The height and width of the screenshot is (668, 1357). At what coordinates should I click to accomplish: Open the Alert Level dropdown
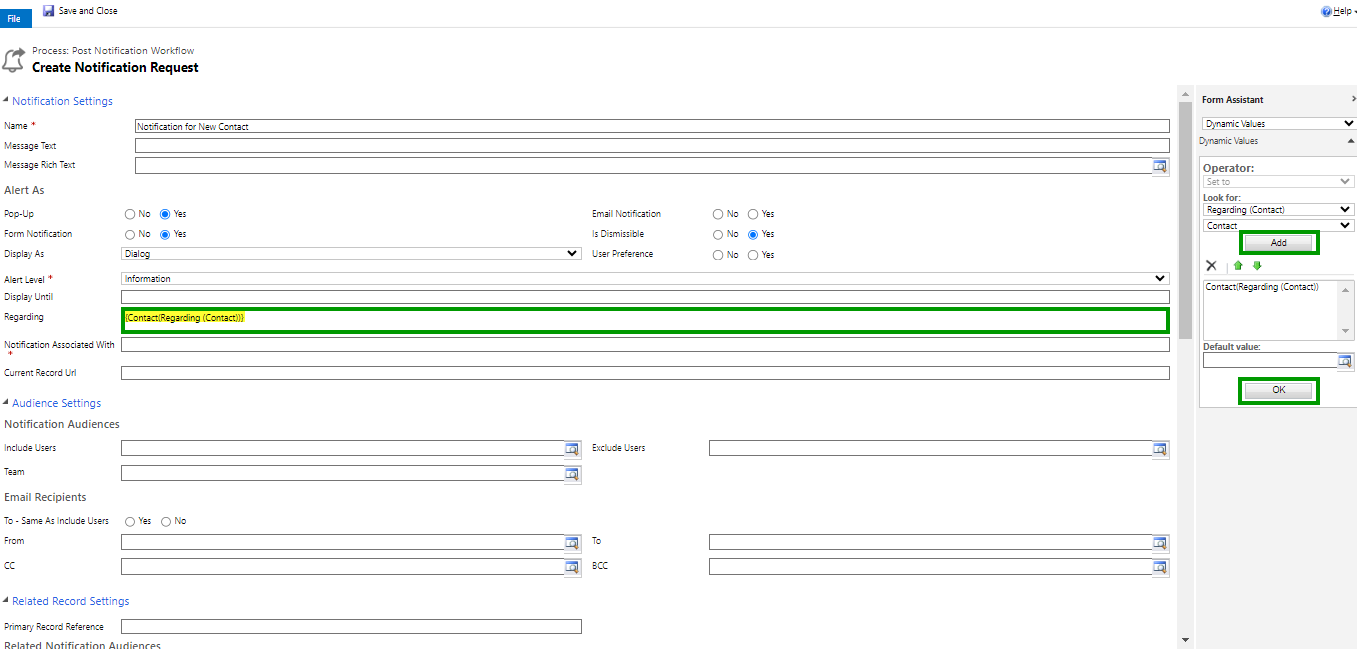click(x=644, y=279)
